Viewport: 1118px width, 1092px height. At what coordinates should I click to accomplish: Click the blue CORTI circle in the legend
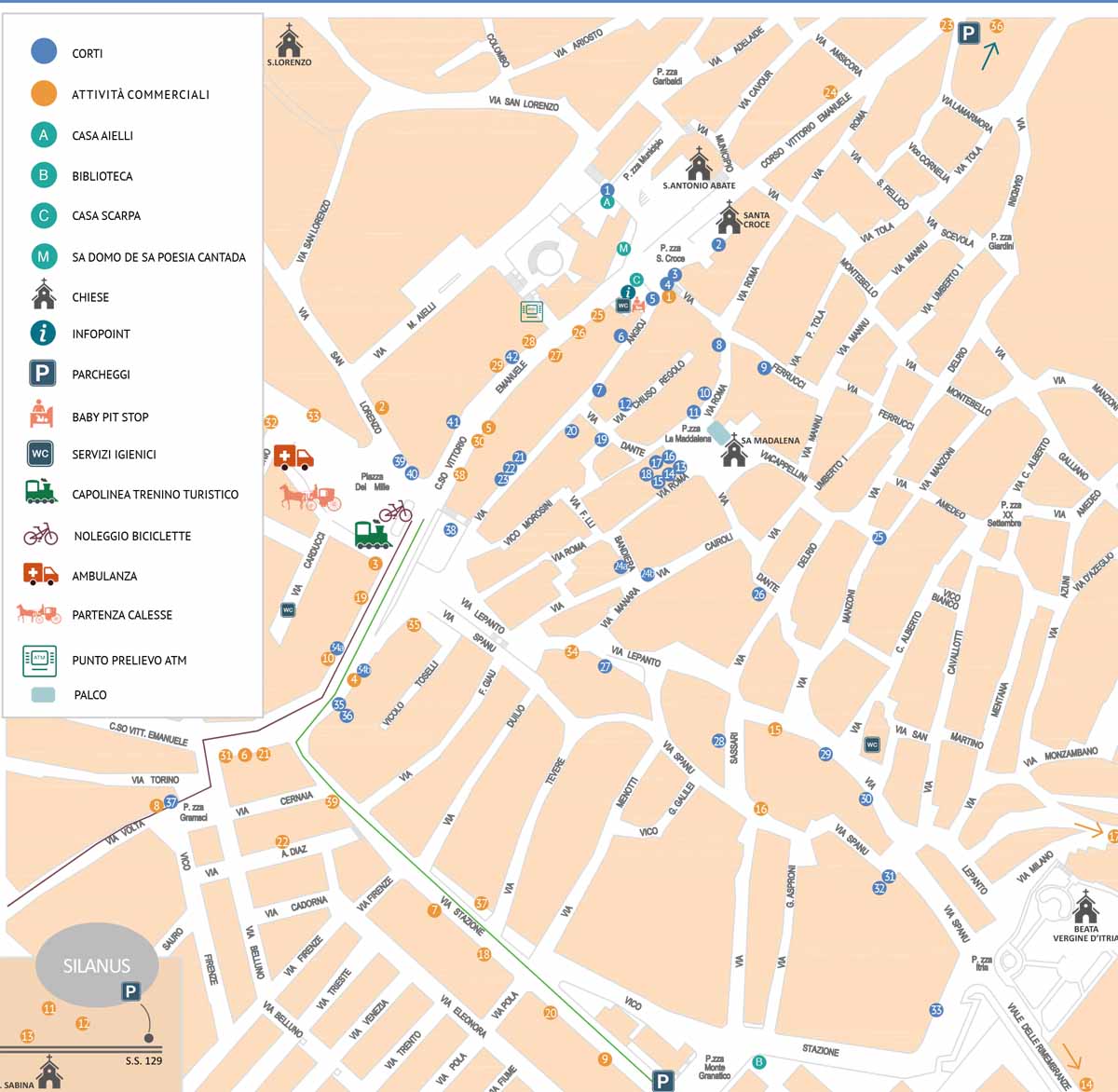(x=44, y=51)
